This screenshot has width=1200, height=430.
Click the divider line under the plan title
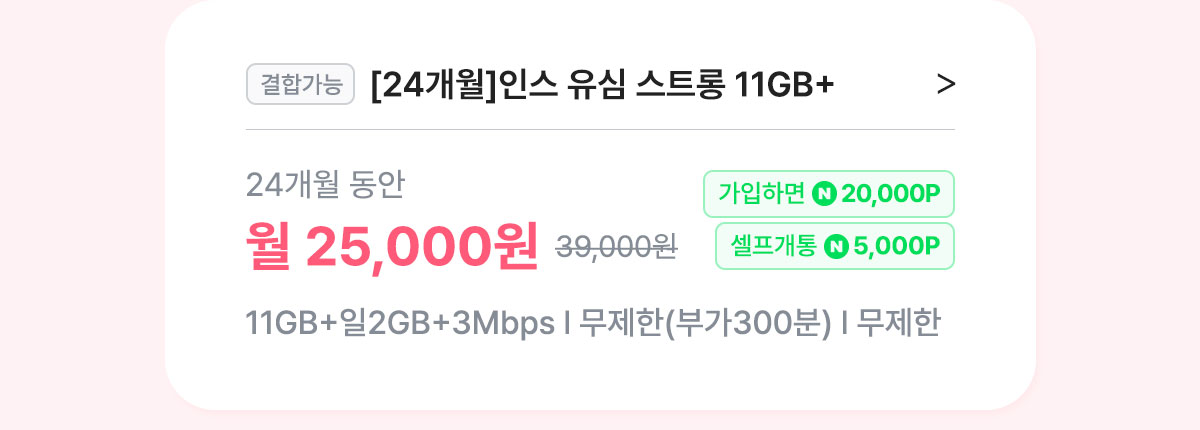[600, 130]
